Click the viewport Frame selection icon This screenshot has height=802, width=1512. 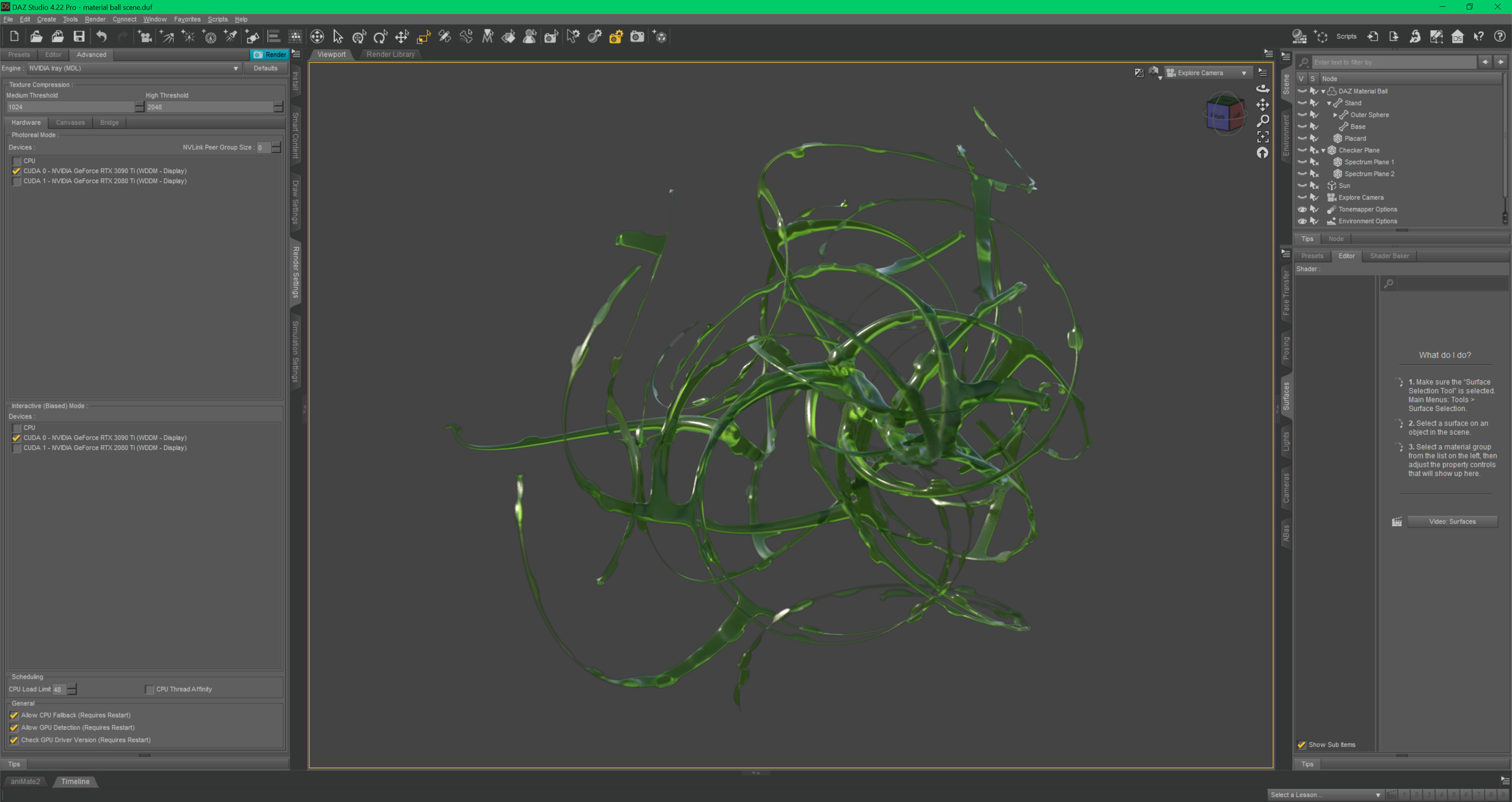[x=1262, y=137]
